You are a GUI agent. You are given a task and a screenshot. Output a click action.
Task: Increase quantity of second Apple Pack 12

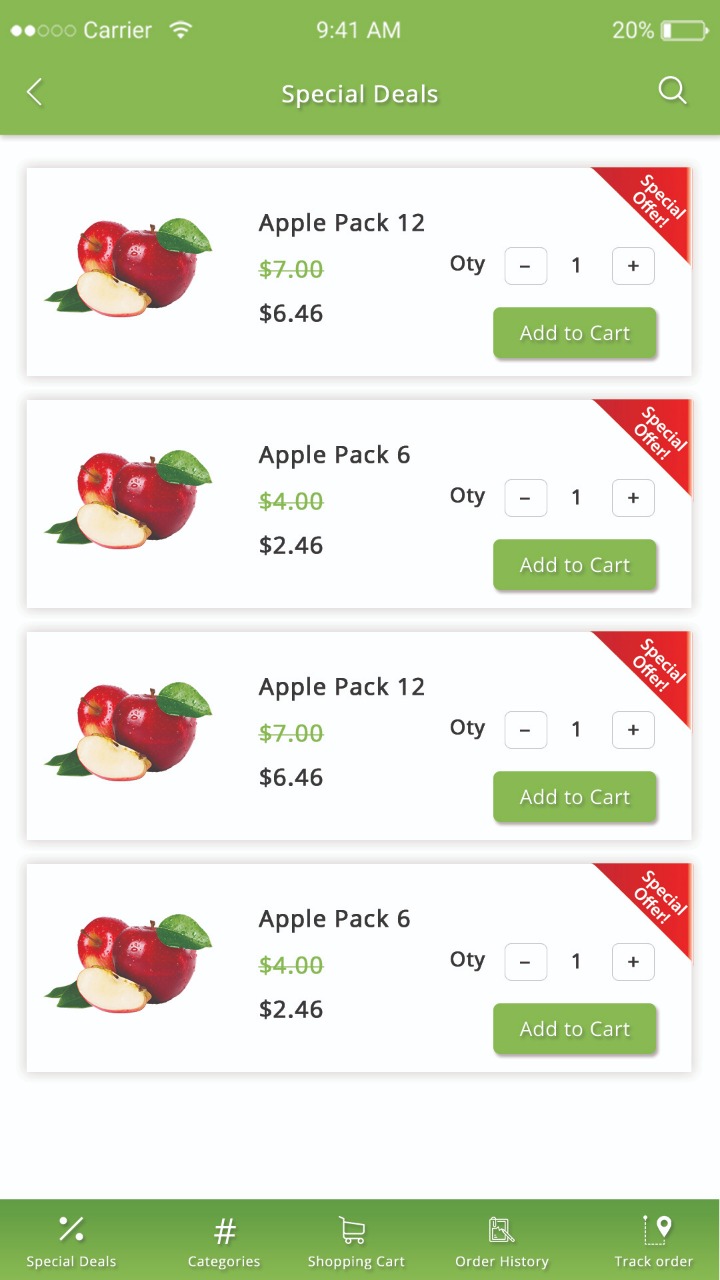pyautogui.click(x=633, y=730)
